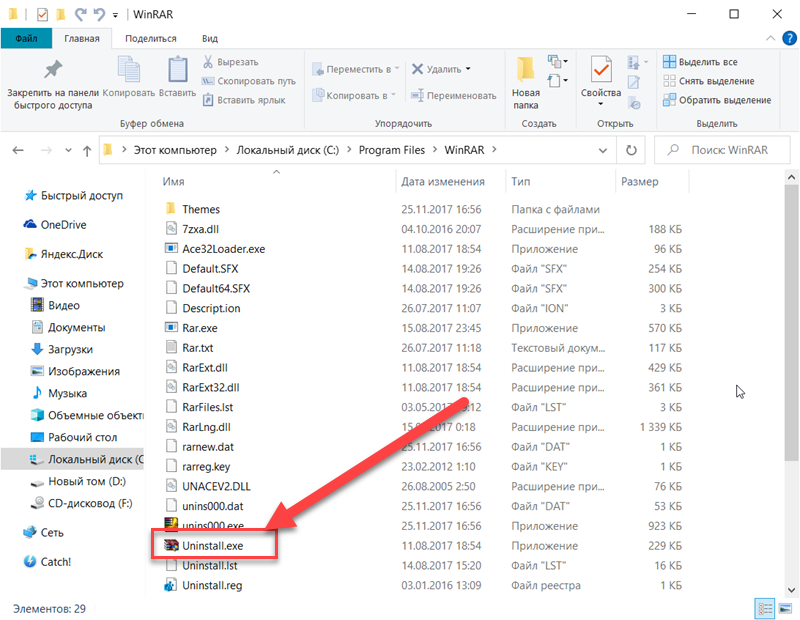Expand address bar history dropdown
800x620 pixels.
[x=603, y=151]
